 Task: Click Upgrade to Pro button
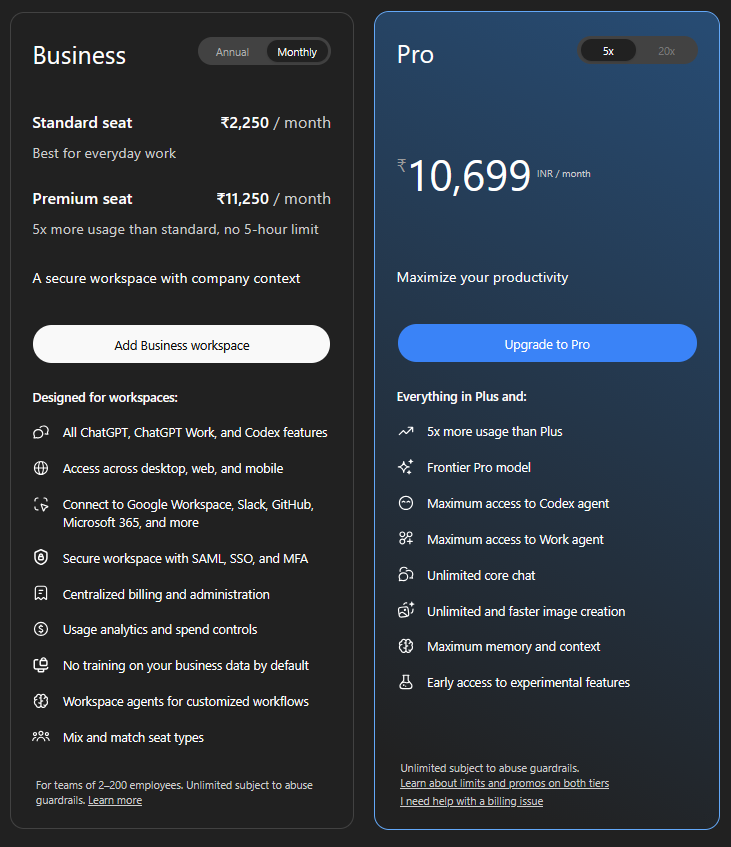pyautogui.click(x=547, y=344)
